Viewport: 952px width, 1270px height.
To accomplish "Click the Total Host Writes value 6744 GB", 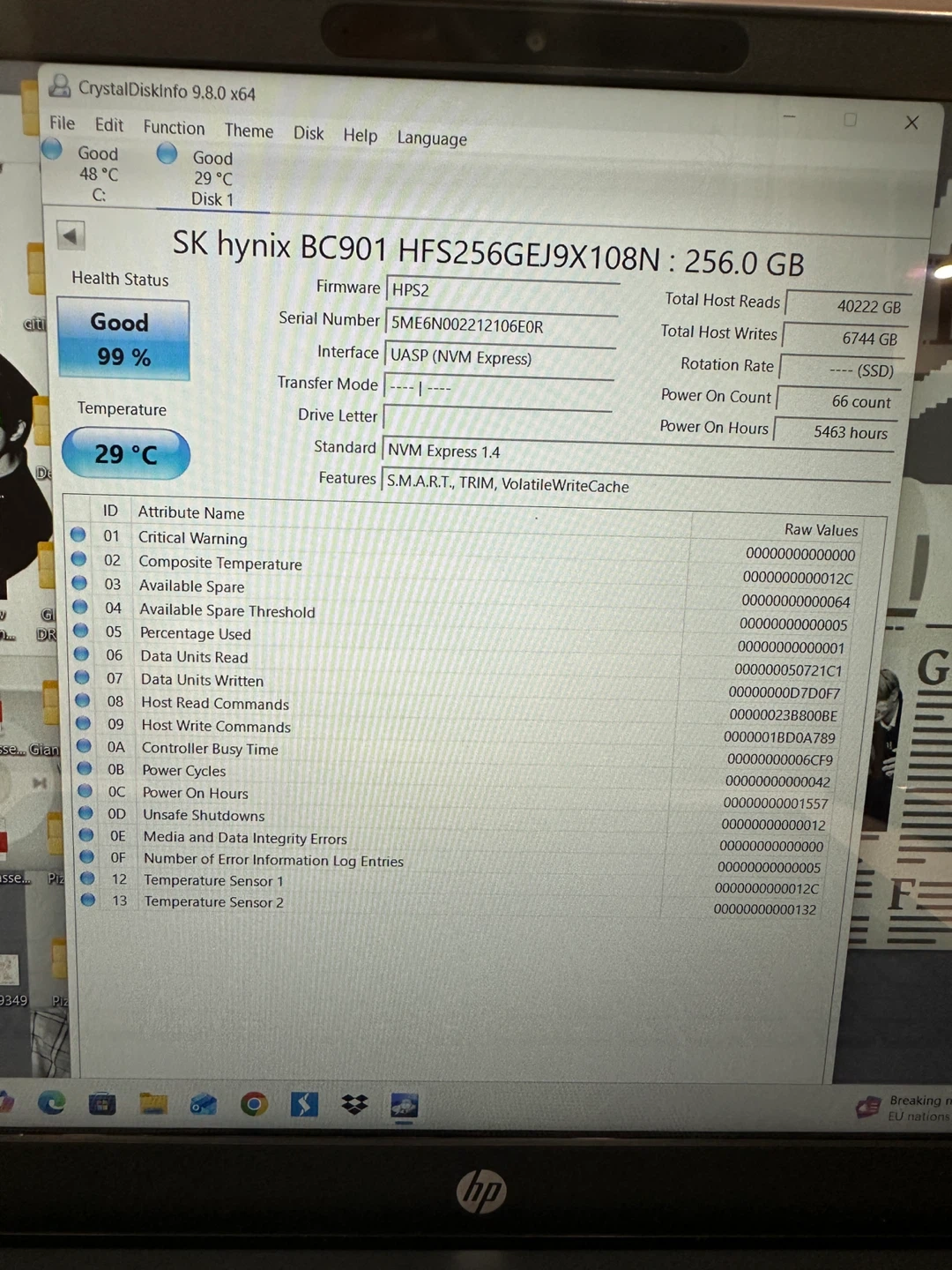I will 844,338.
